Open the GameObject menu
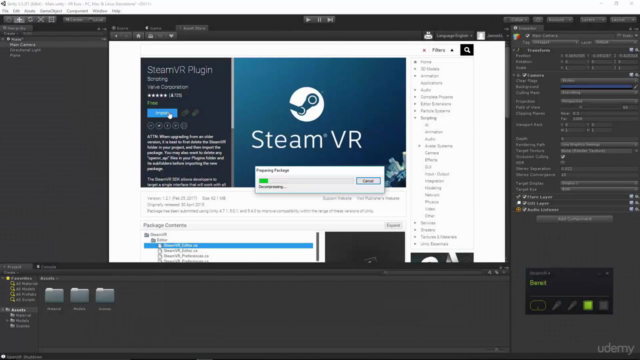Screen dimensions: 640x360 pyautogui.click(x=51, y=11)
